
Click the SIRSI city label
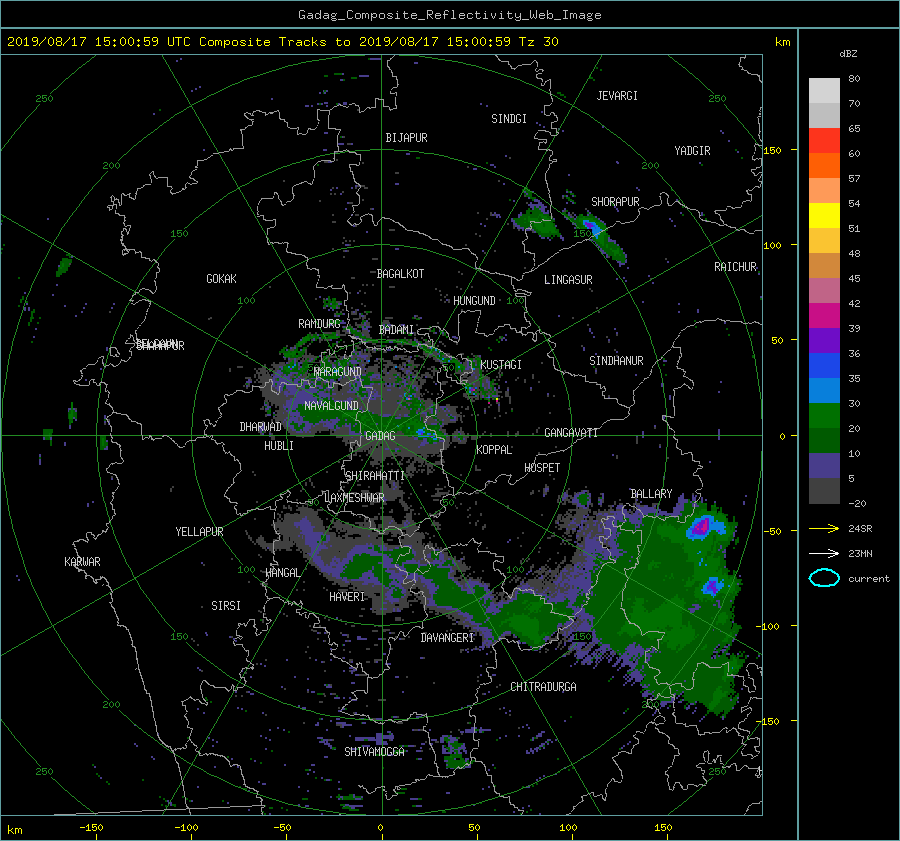click(x=226, y=606)
